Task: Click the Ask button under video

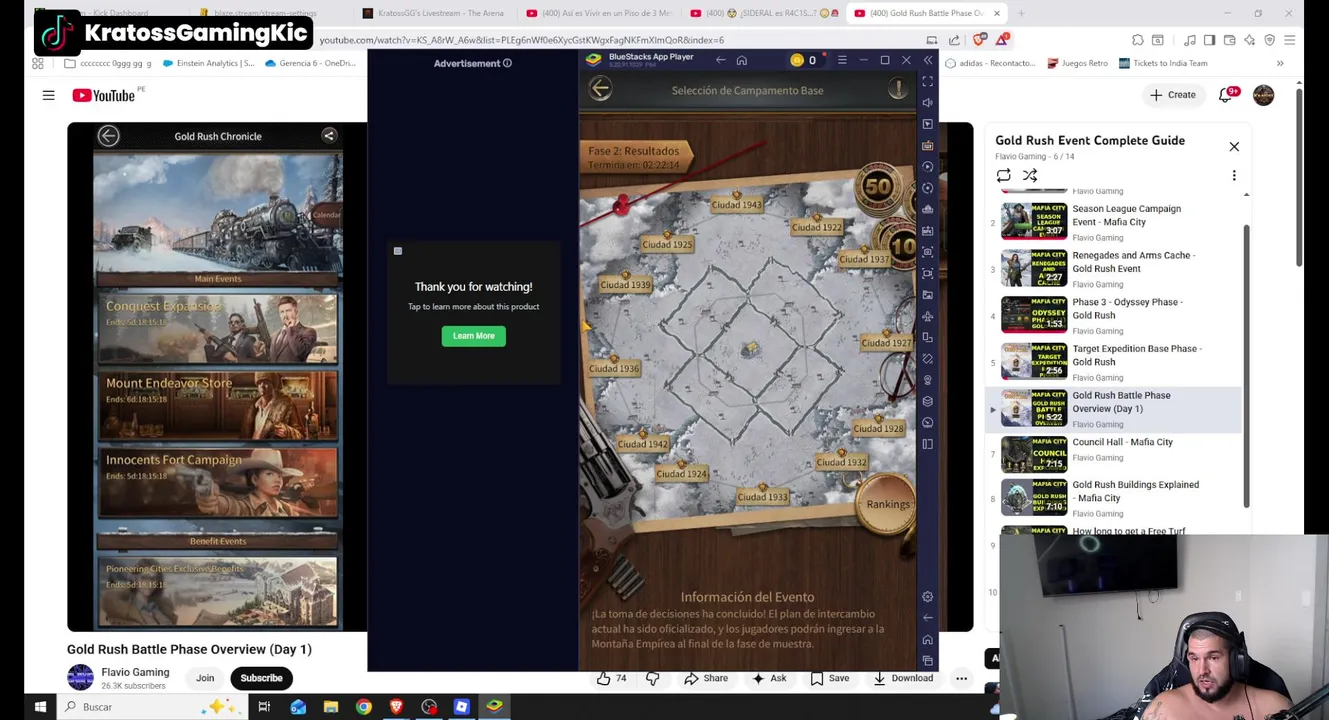Action: 768,679
